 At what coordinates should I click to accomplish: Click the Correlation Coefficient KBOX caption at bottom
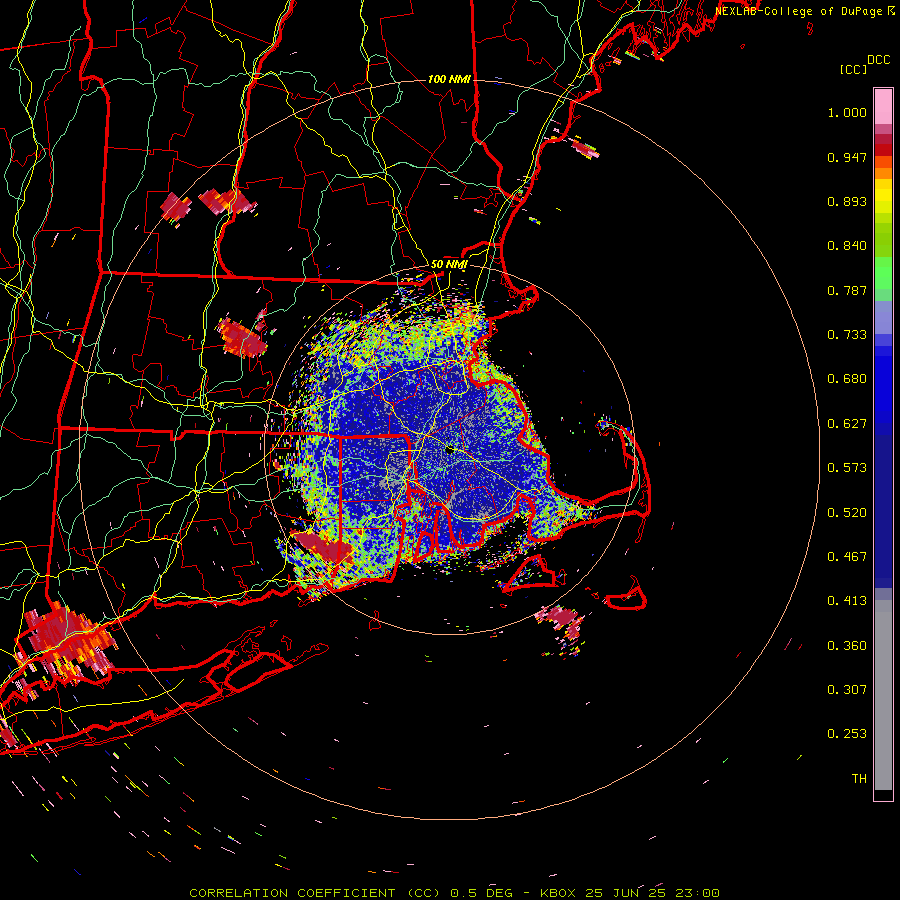(x=454, y=893)
